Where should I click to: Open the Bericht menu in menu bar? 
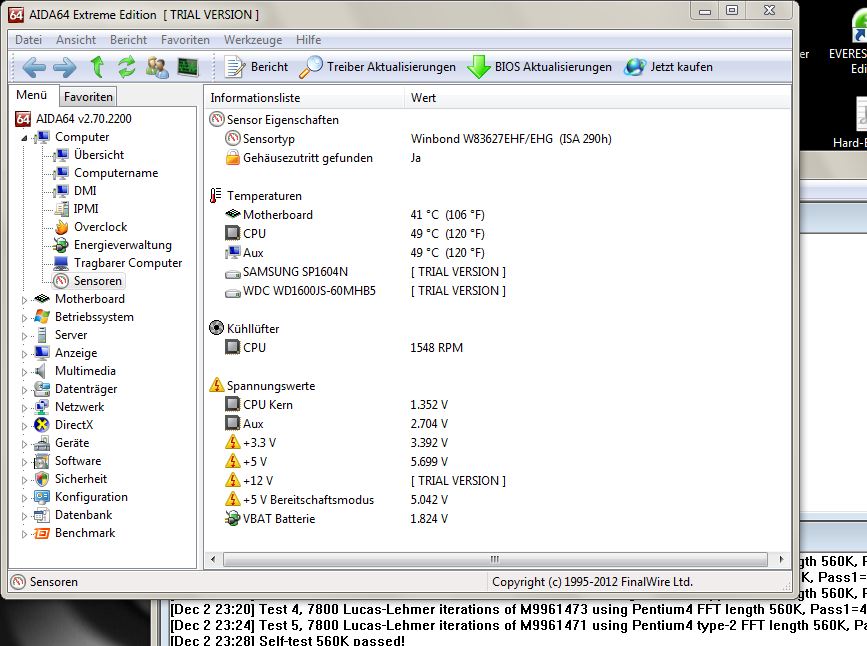coord(128,40)
